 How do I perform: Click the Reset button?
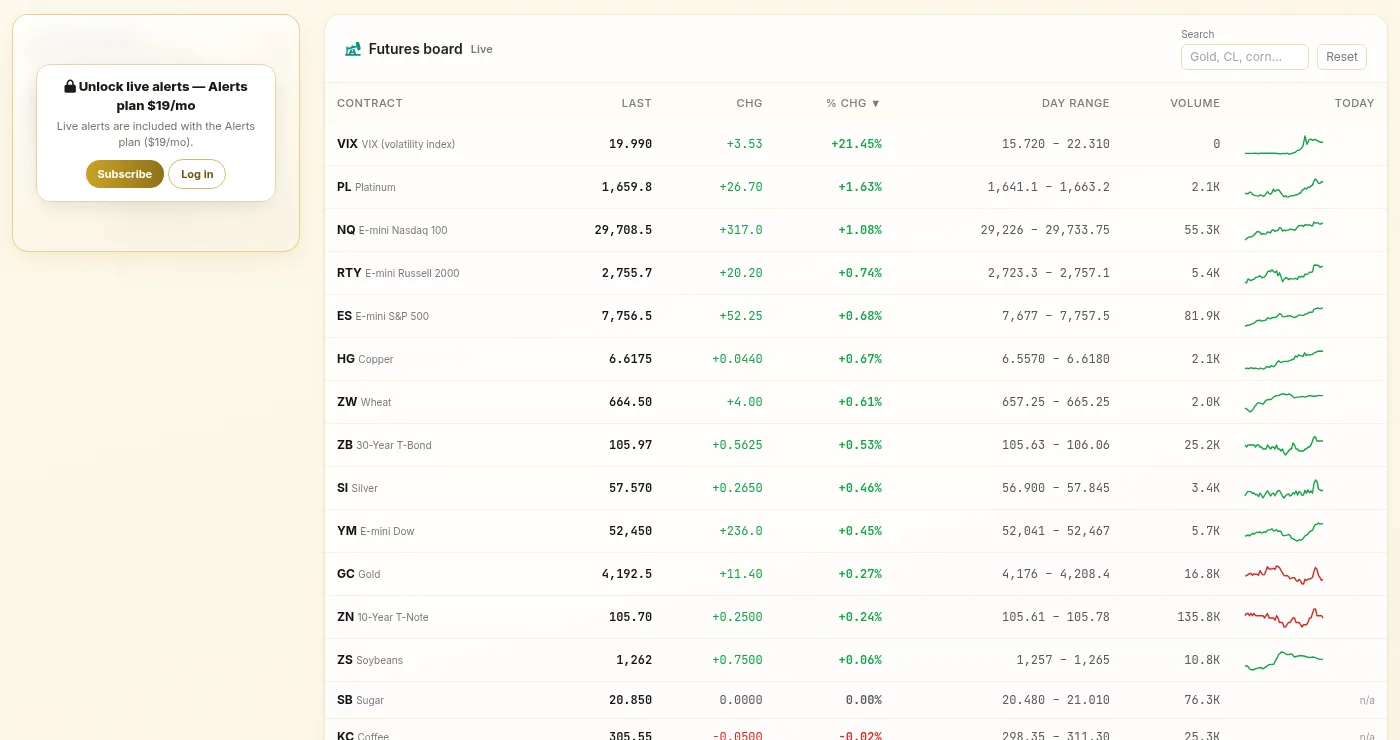click(1342, 57)
